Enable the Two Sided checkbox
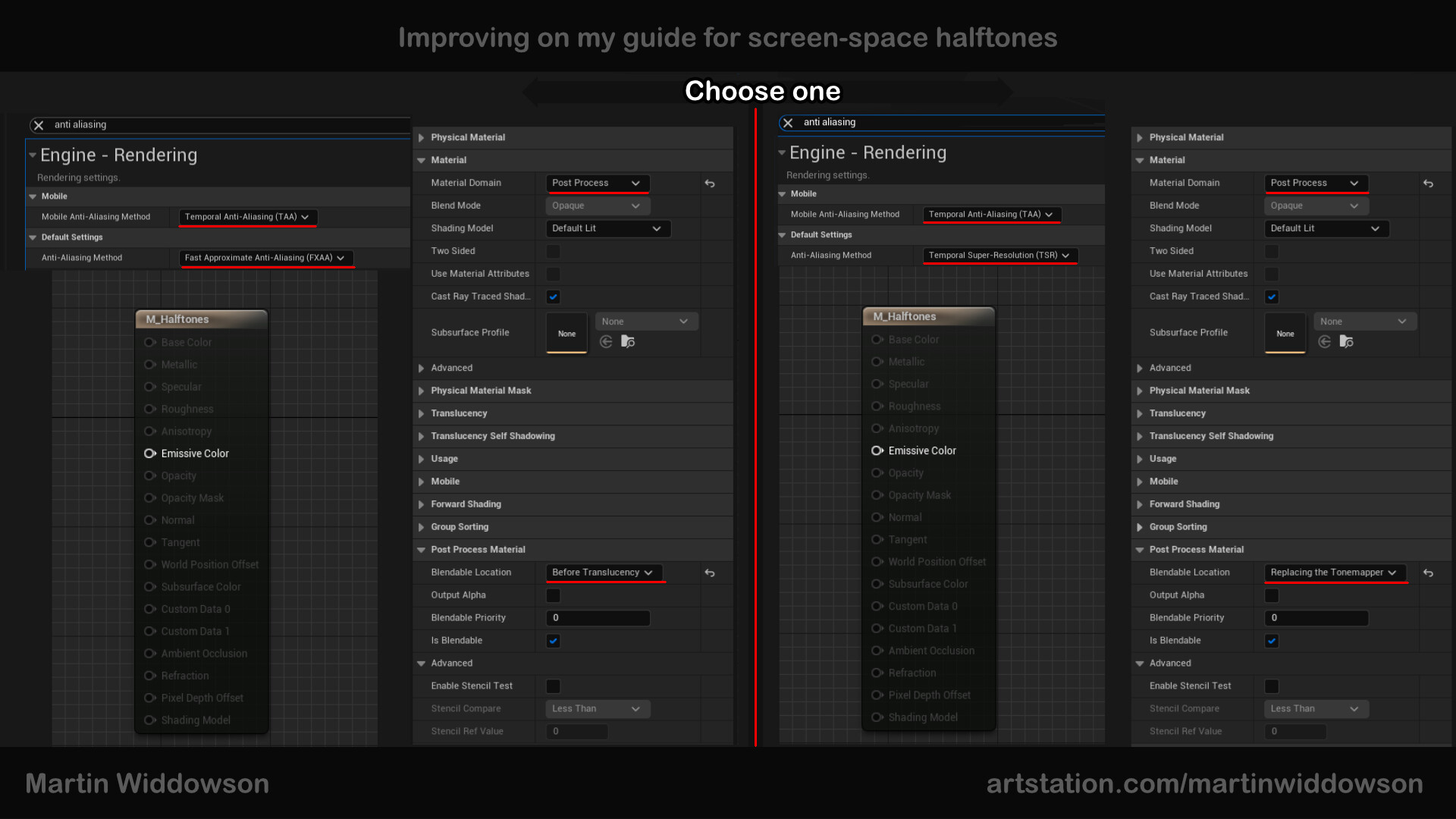This screenshot has height=819, width=1456. pyautogui.click(x=553, y=251)
